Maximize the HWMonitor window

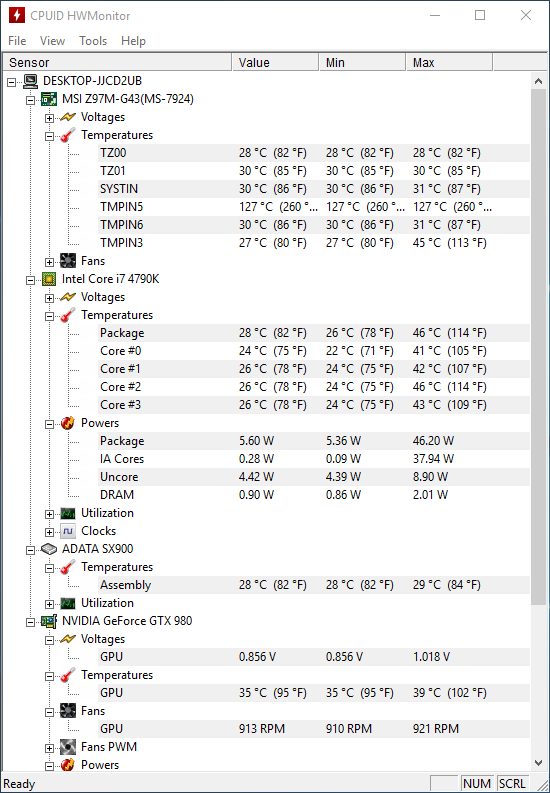(x=480, y=15)
